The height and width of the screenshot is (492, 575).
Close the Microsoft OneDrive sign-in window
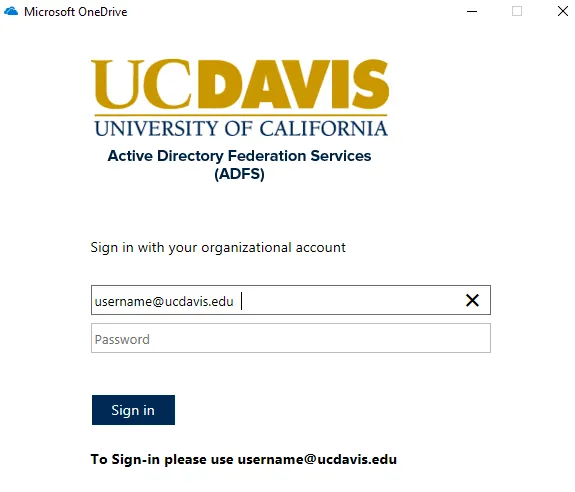563,11
